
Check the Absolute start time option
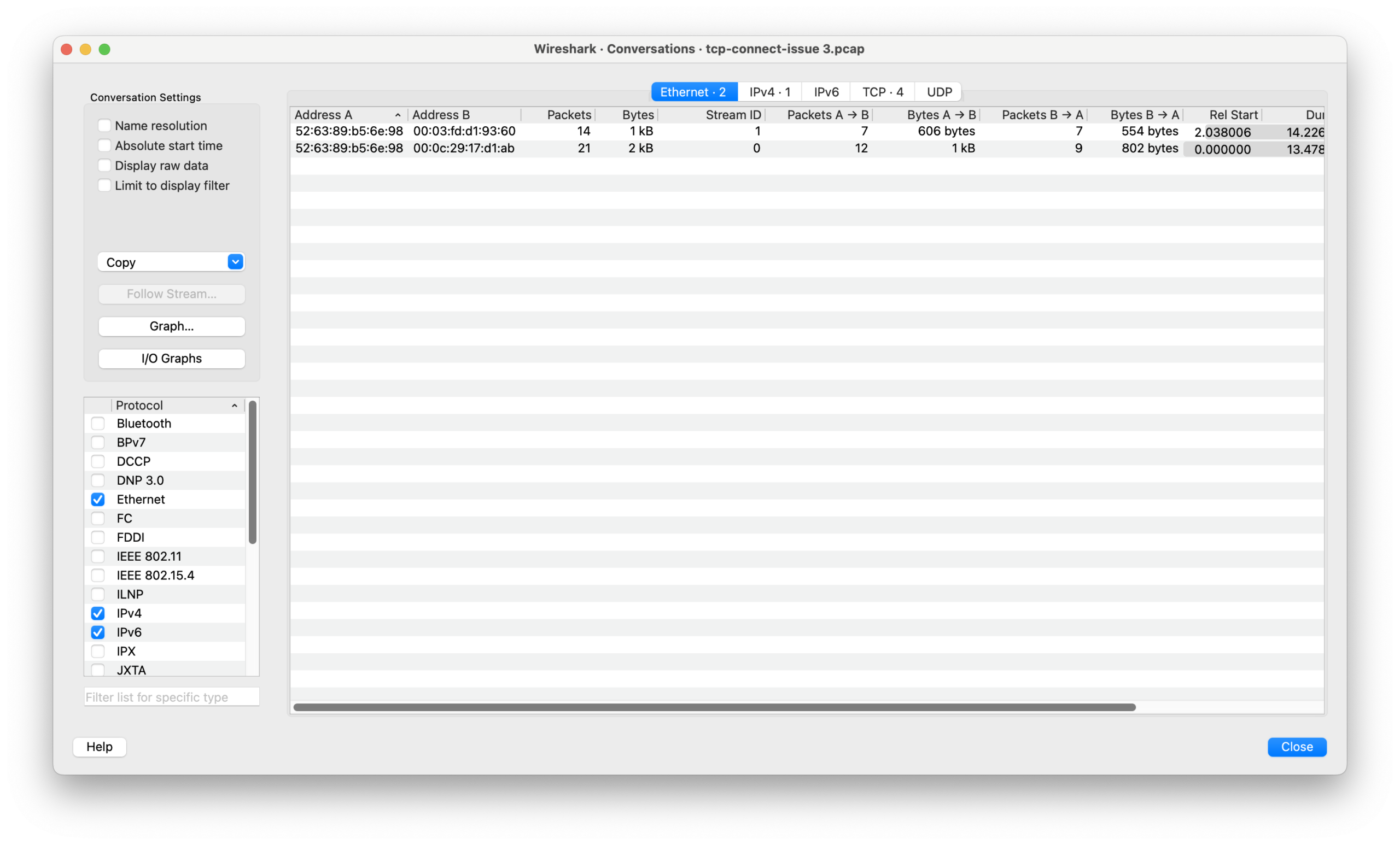104,145
